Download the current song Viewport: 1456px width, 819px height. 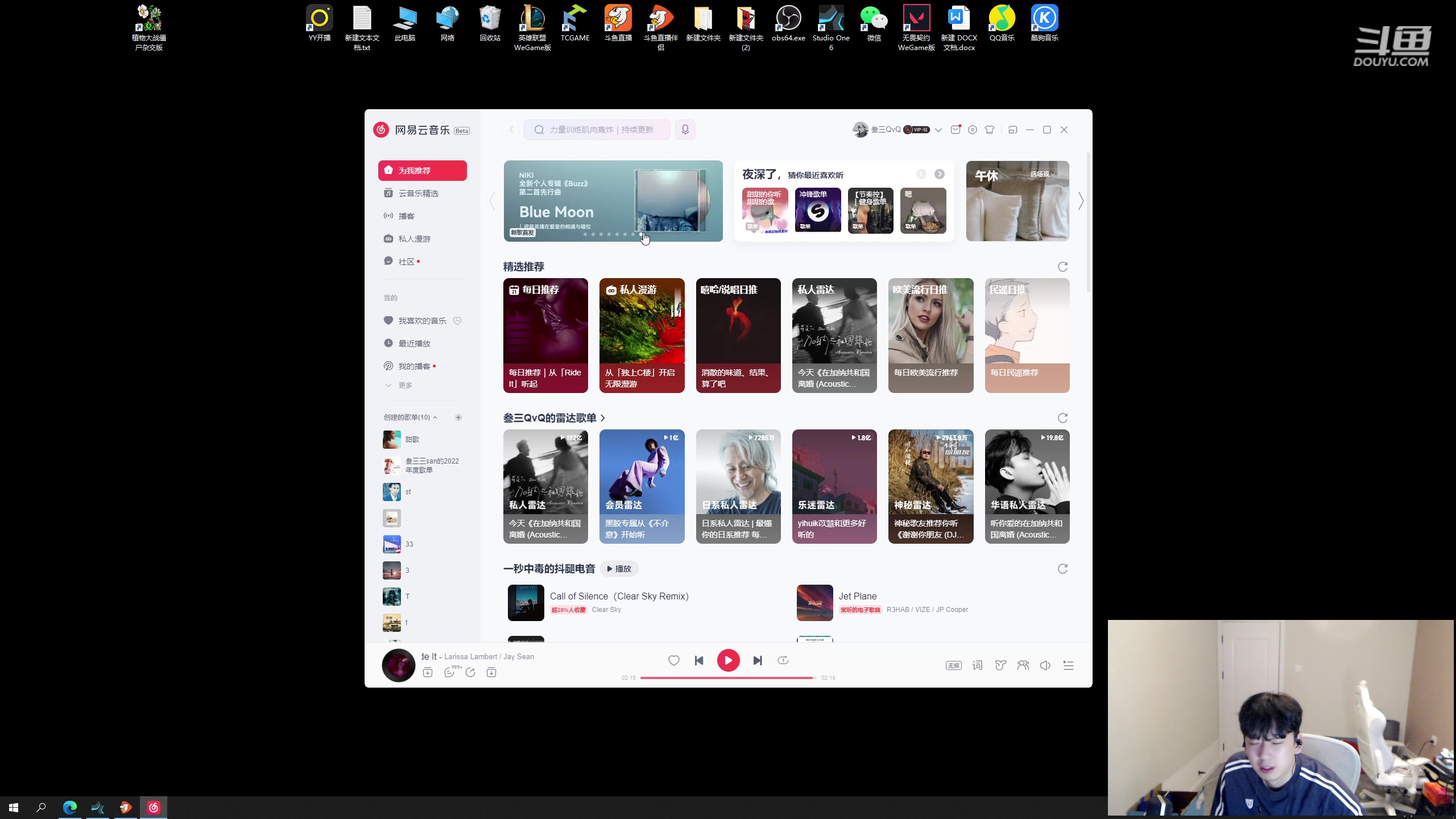[491, 673]
